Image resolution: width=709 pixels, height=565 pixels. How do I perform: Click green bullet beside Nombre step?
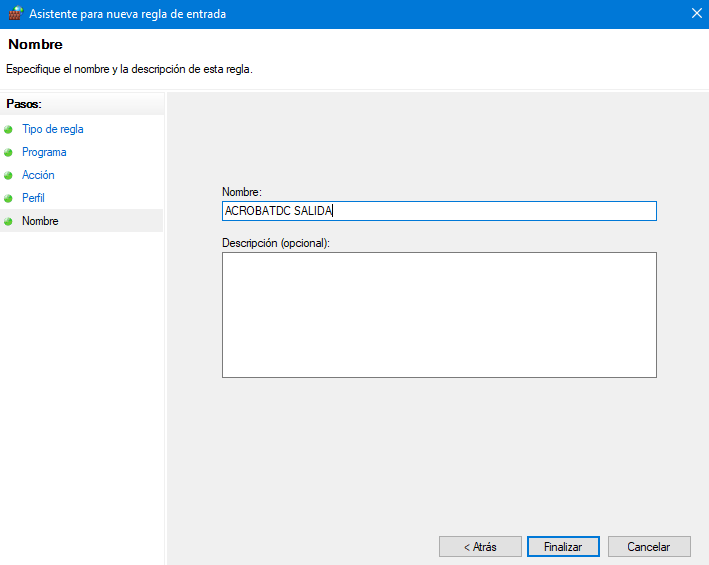coord(8,221)
